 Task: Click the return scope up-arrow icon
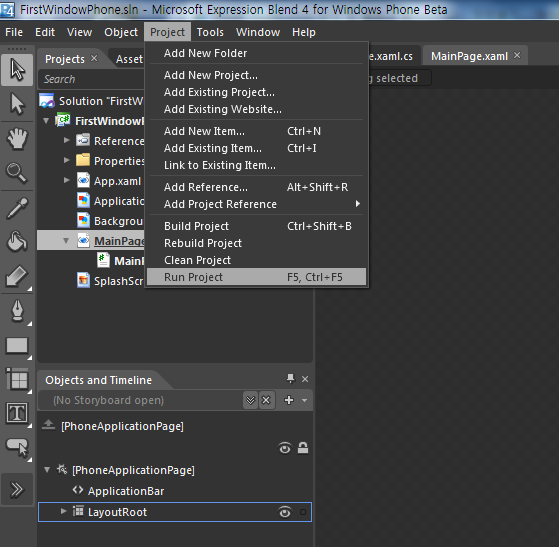(x=48, y=425)
